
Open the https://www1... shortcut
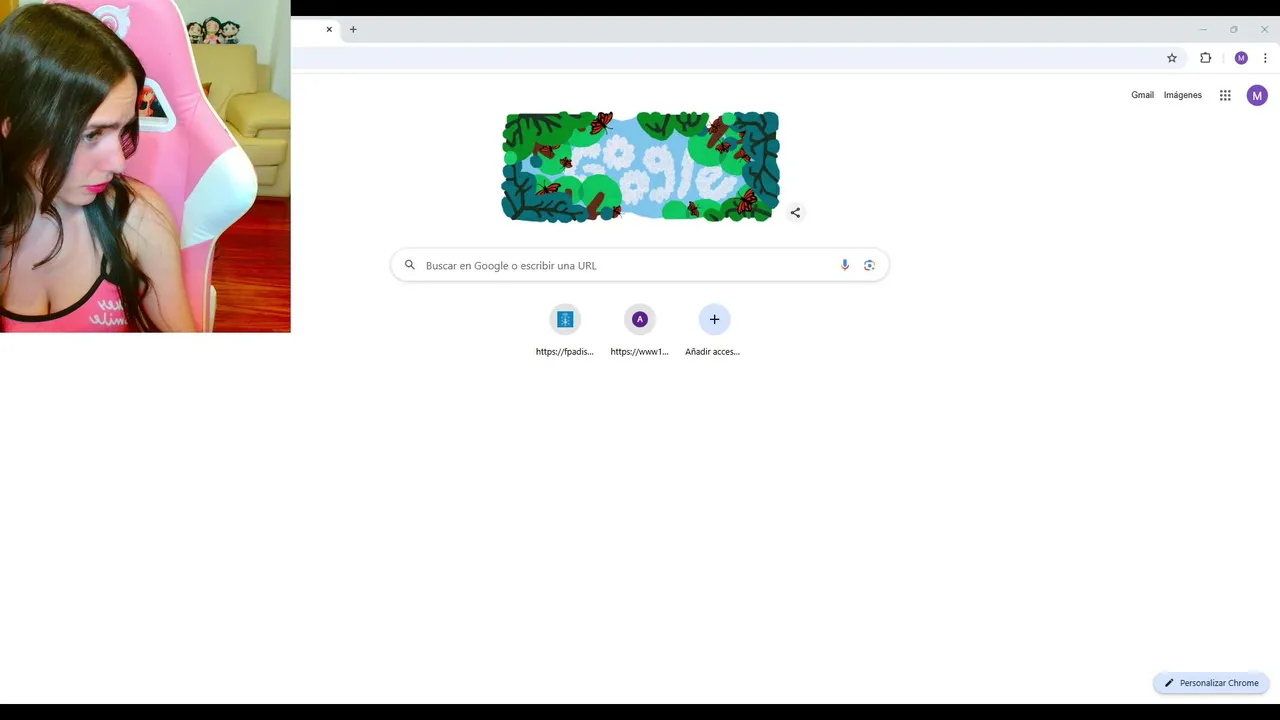point(640,330)
